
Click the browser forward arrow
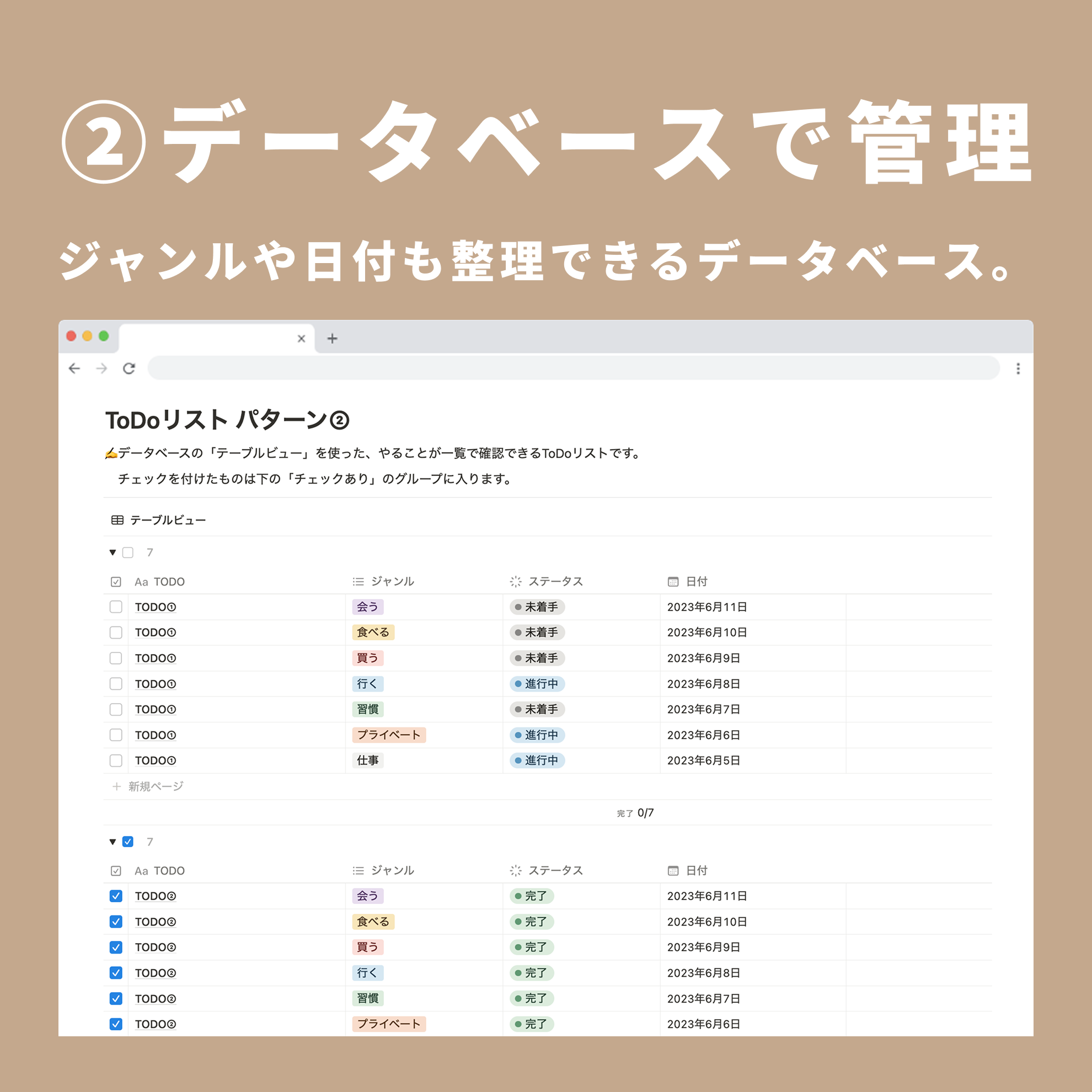pyautogui.click(x=101, y=368)
